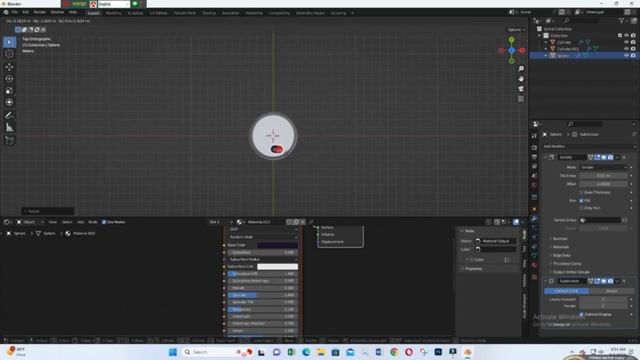Open the Edit menu
The image size is (640, 360).
(x=25, y=13)
